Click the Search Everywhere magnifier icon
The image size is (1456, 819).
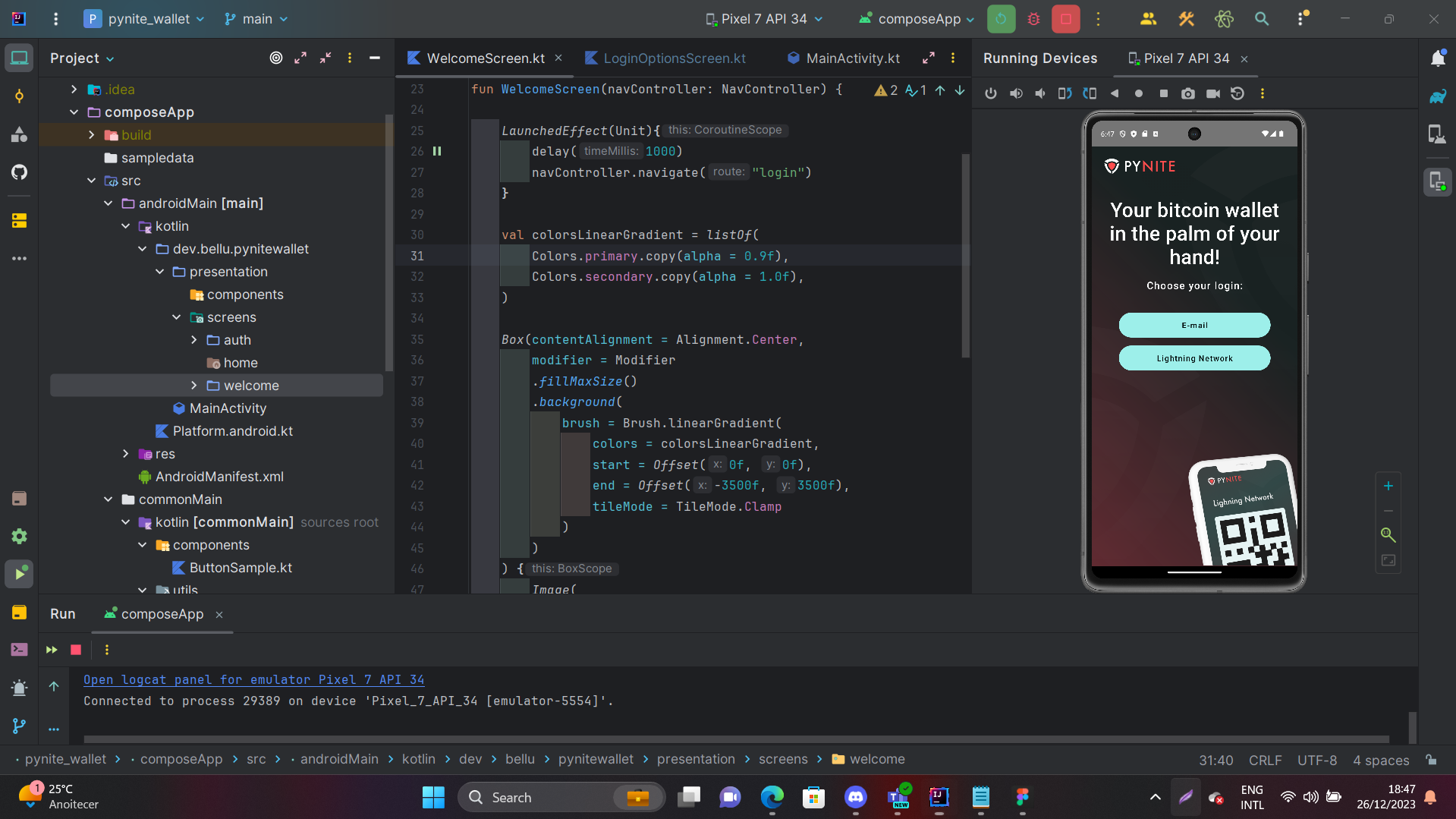click(x=1261, y=19)
